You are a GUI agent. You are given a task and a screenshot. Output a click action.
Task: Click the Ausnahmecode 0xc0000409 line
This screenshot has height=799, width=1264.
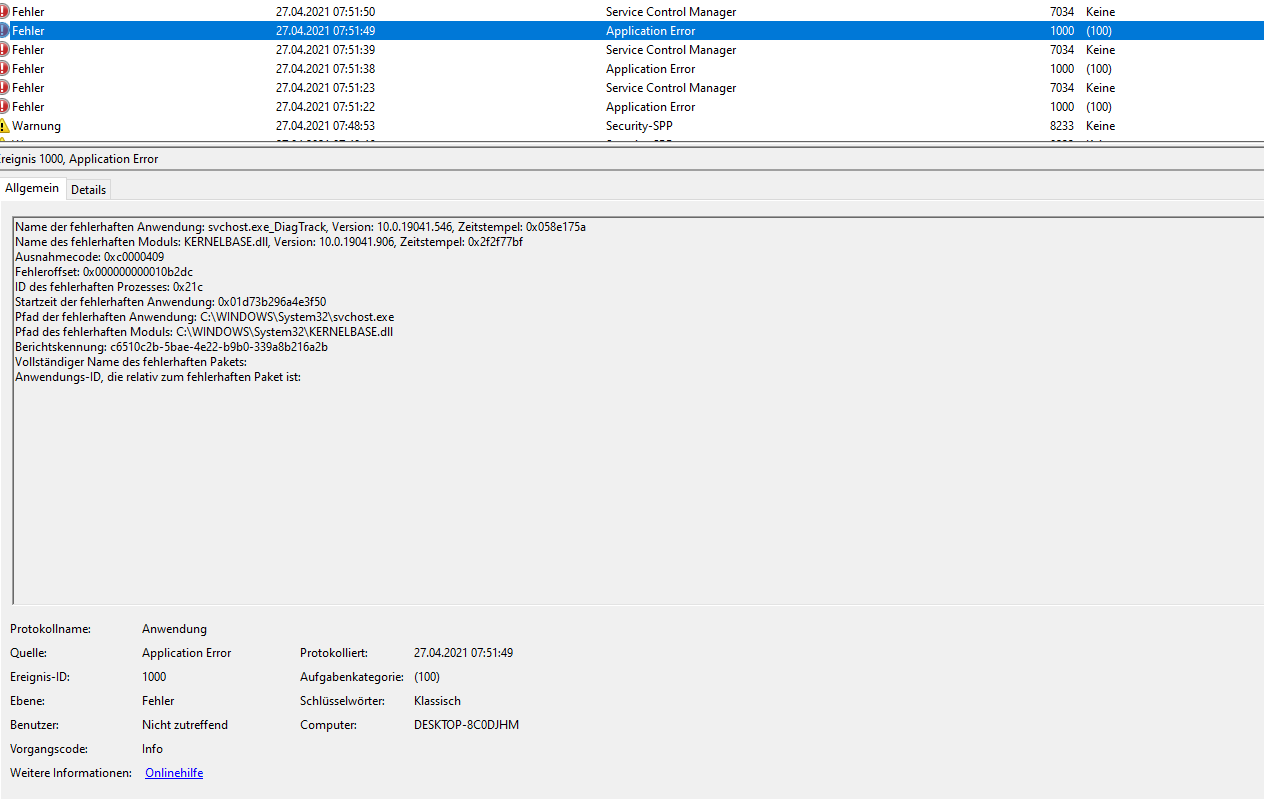pyautogui.click(x=90, y=257)
